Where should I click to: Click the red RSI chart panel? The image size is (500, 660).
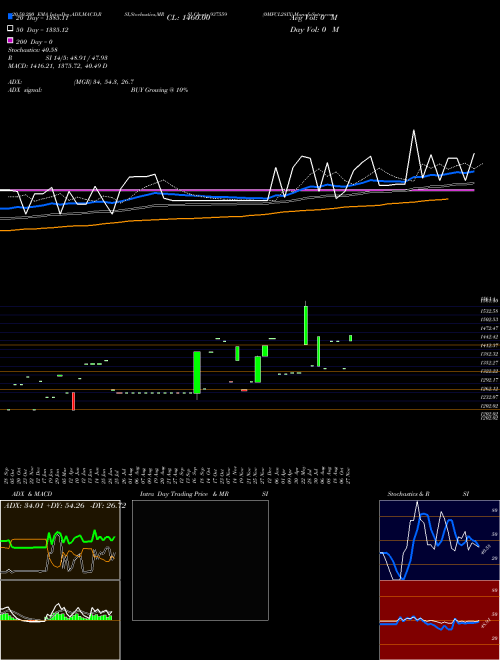(x=439, y=620)
